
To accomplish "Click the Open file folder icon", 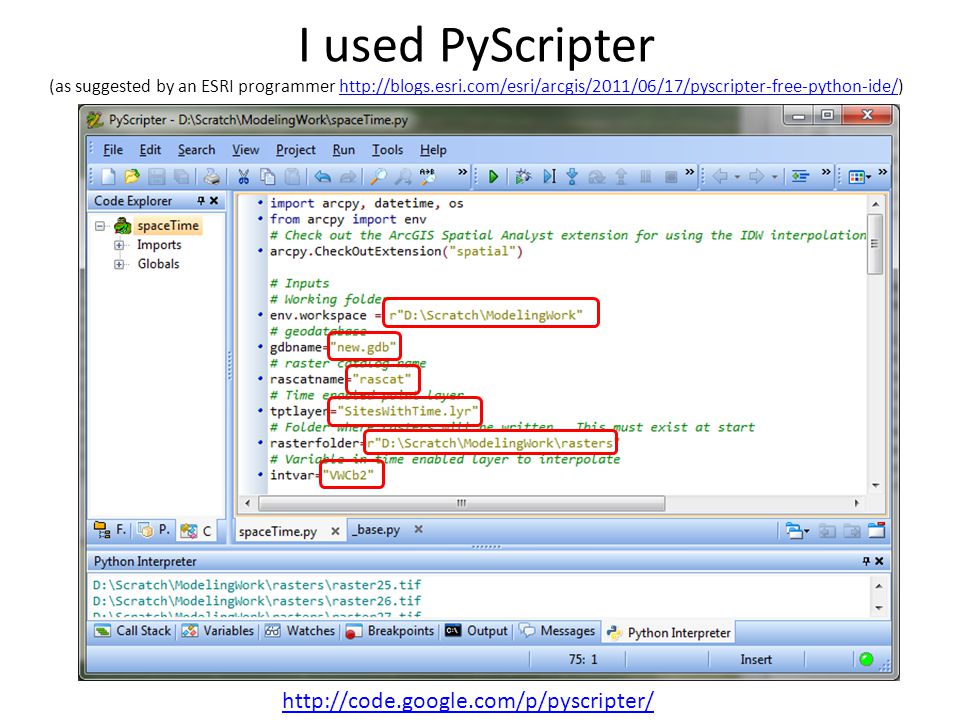I will [x=132, y=176].
